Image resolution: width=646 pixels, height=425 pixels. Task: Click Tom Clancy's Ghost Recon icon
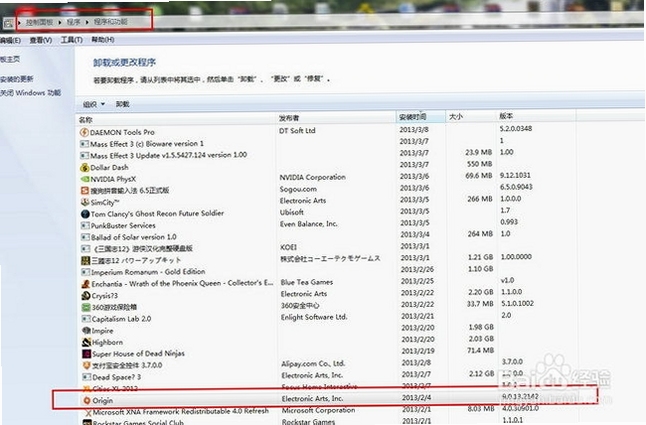(85, 214)
